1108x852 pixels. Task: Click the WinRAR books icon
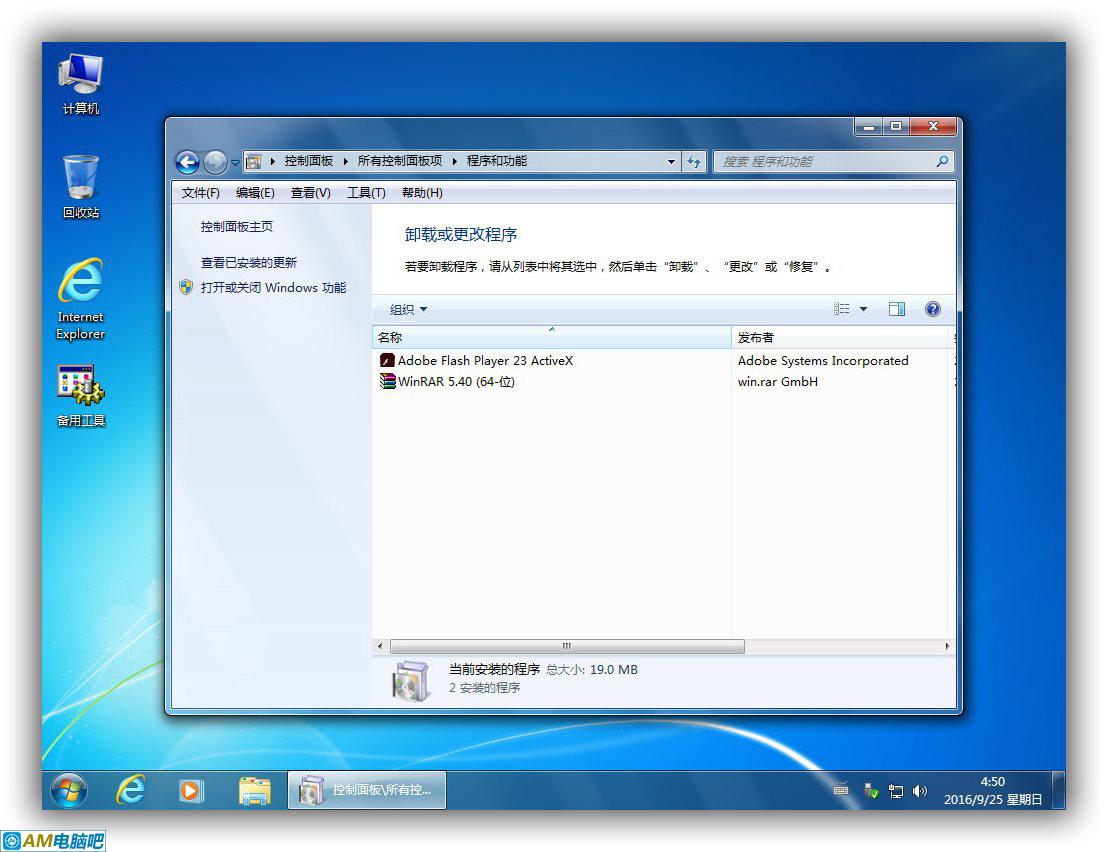point(387,381)
